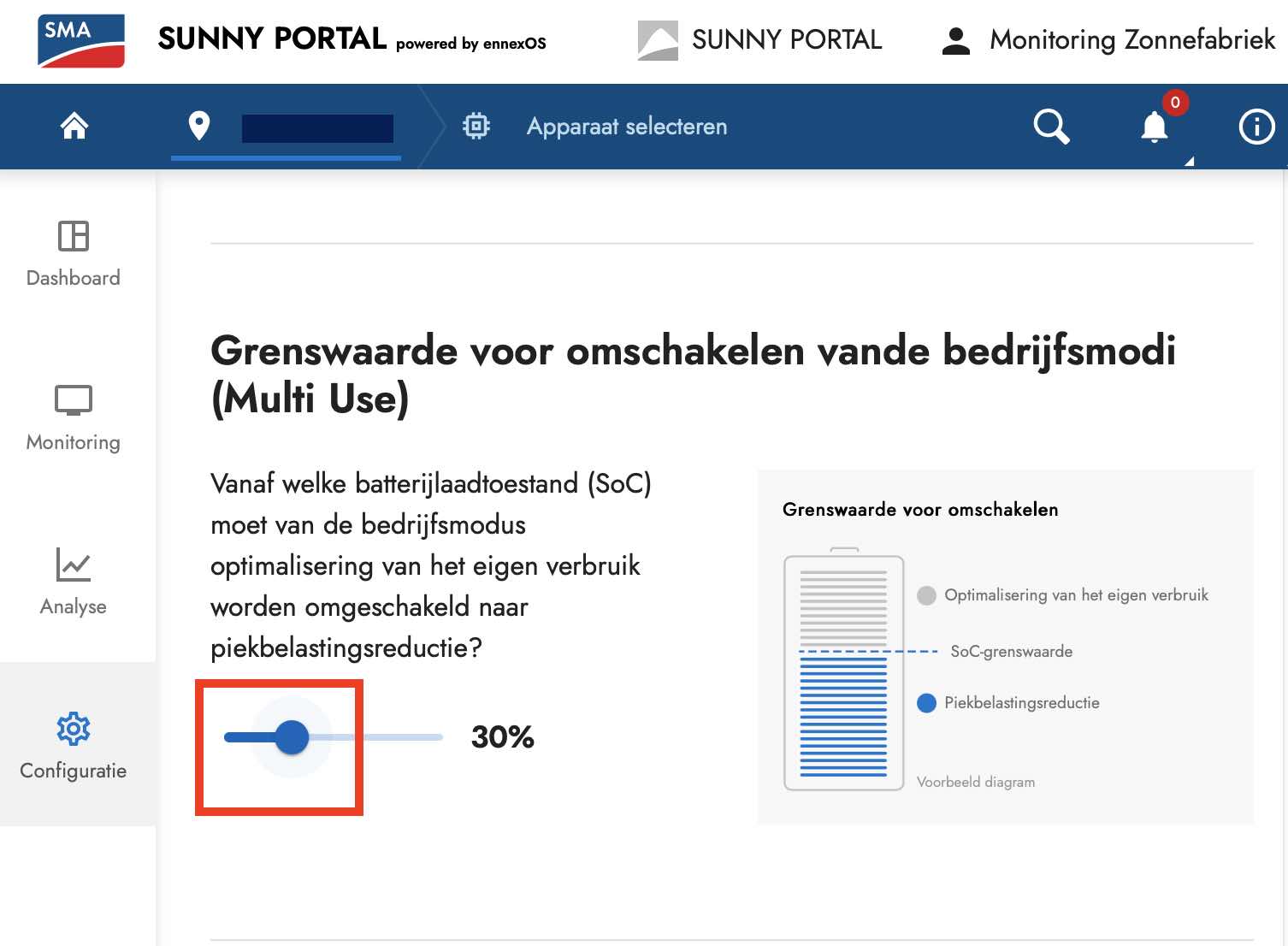The height and width of the screenshot is (946, 1288).
Task: Click the Home icon in the navigation bar
Action: pos(74,126)
